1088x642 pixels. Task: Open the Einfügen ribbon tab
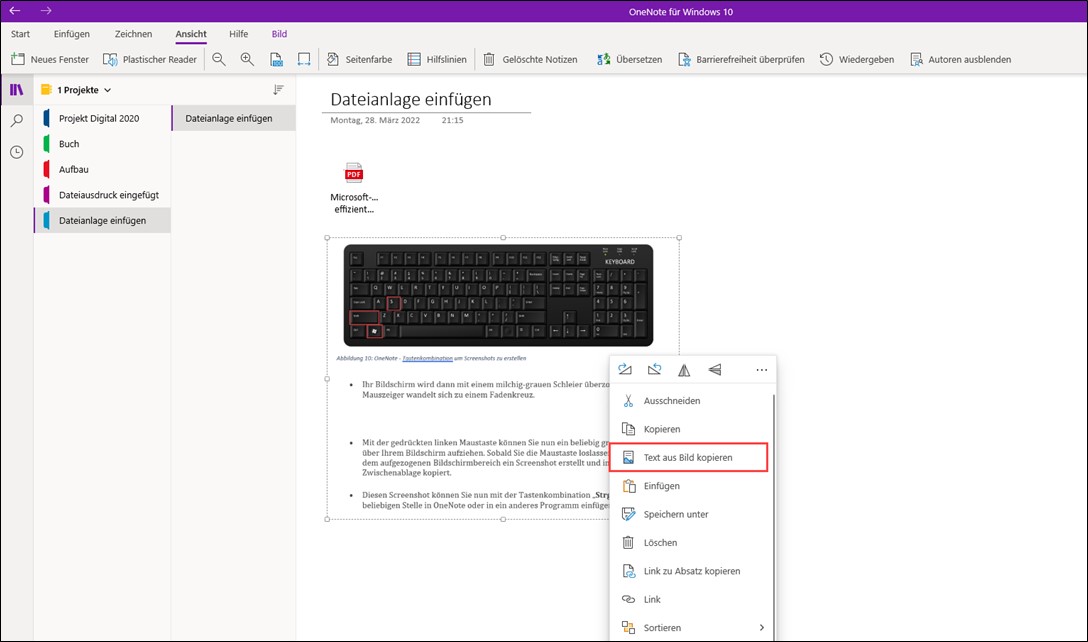coord(71,34)
